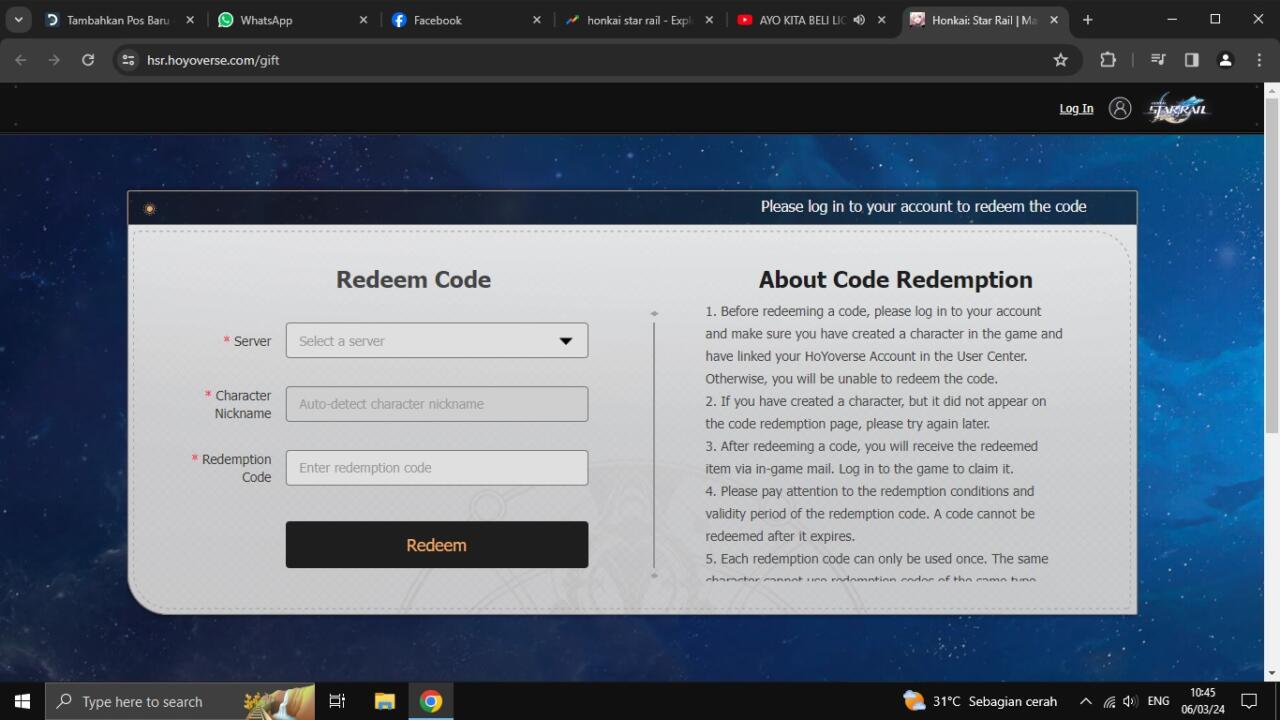Viewport: 1280px width, 720px height.
Task: Go back to the previous page
Action: [x=21, y=60]
